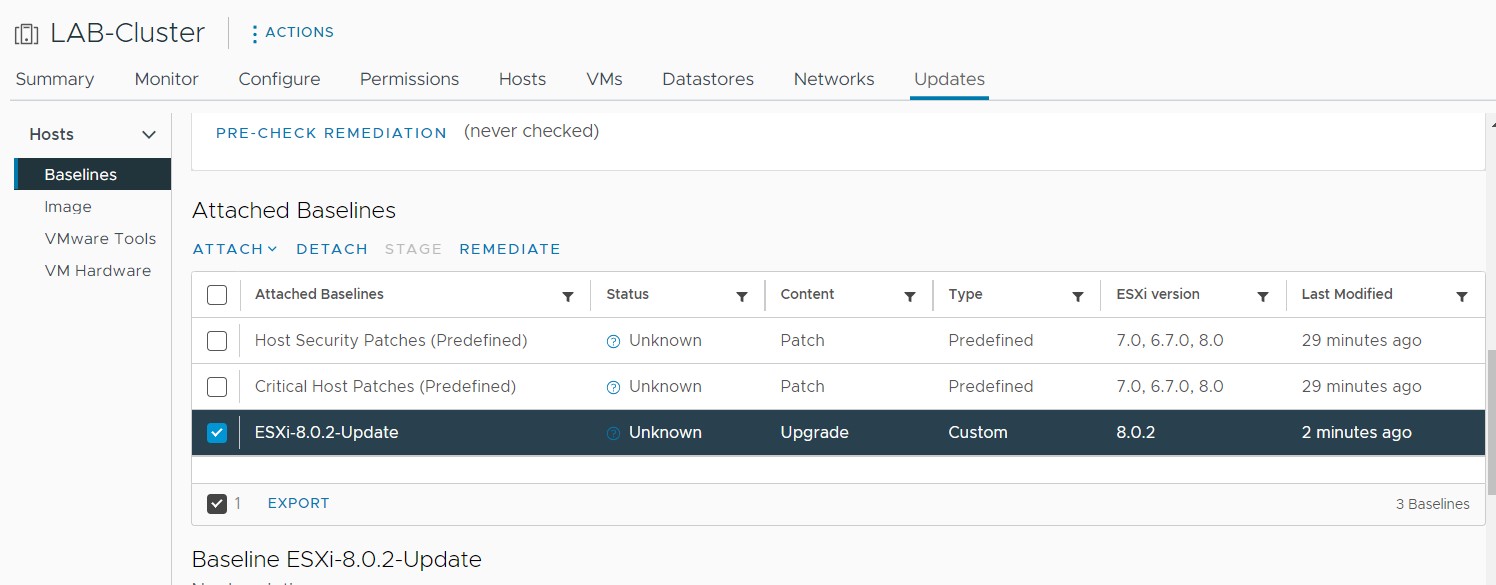
Task: Open the Permissions tab
Action: (410, 79)
